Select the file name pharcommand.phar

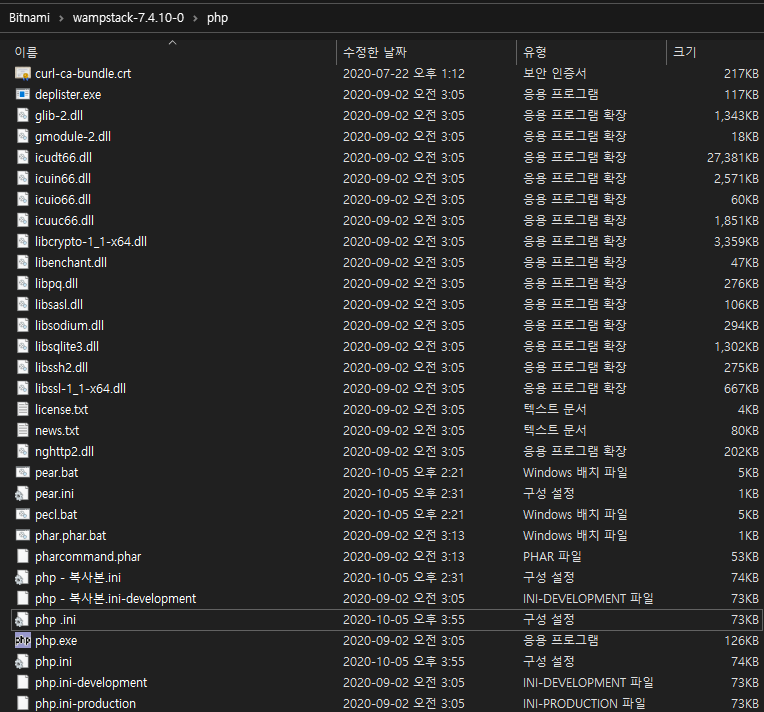88,557
